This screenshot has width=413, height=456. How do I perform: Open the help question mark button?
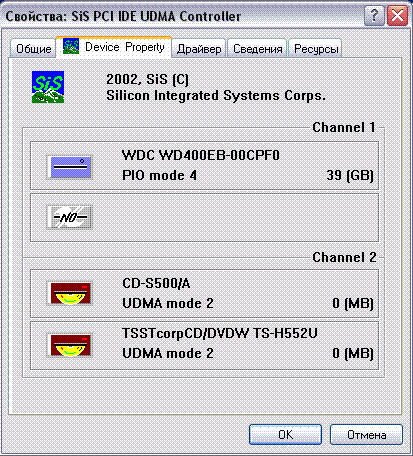(374, 16)
